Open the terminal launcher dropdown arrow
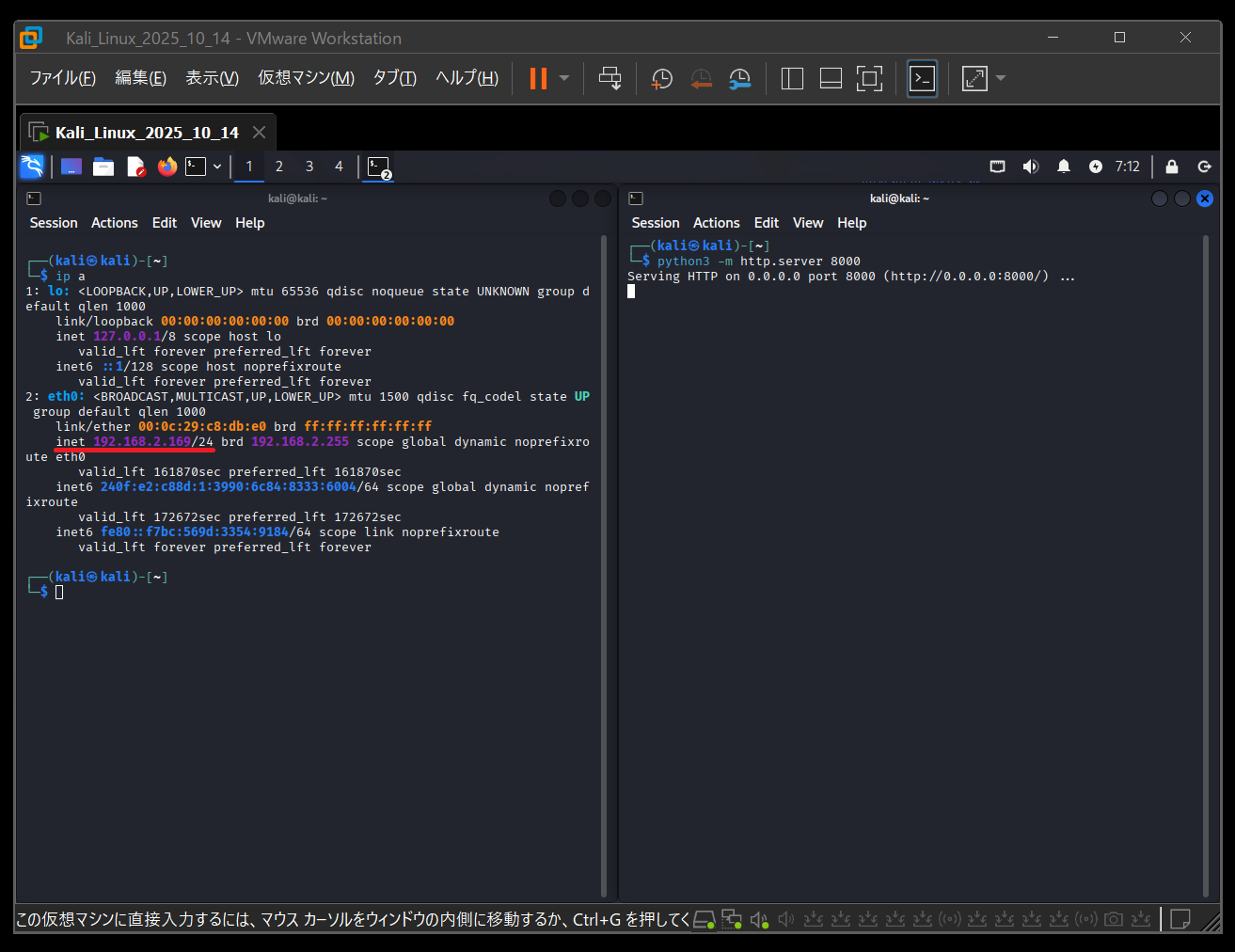This screenshot has width=1235, height=952. click(217, 167)
